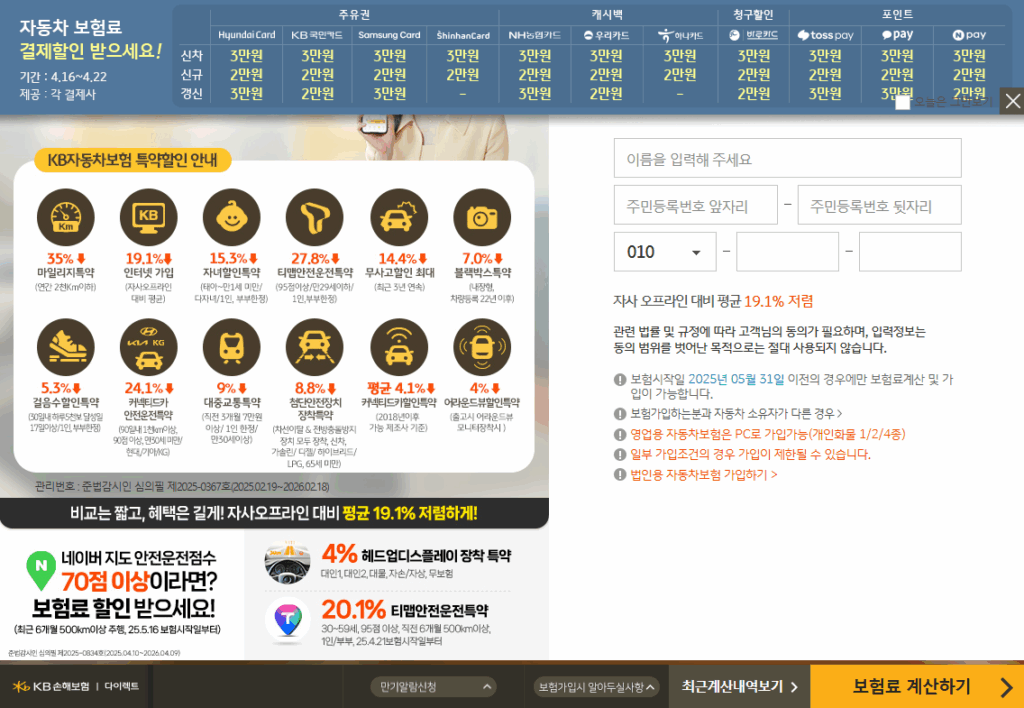Click the ShinhanCard column header
This screenshot has height=708, width=1024.
point(463,35)
